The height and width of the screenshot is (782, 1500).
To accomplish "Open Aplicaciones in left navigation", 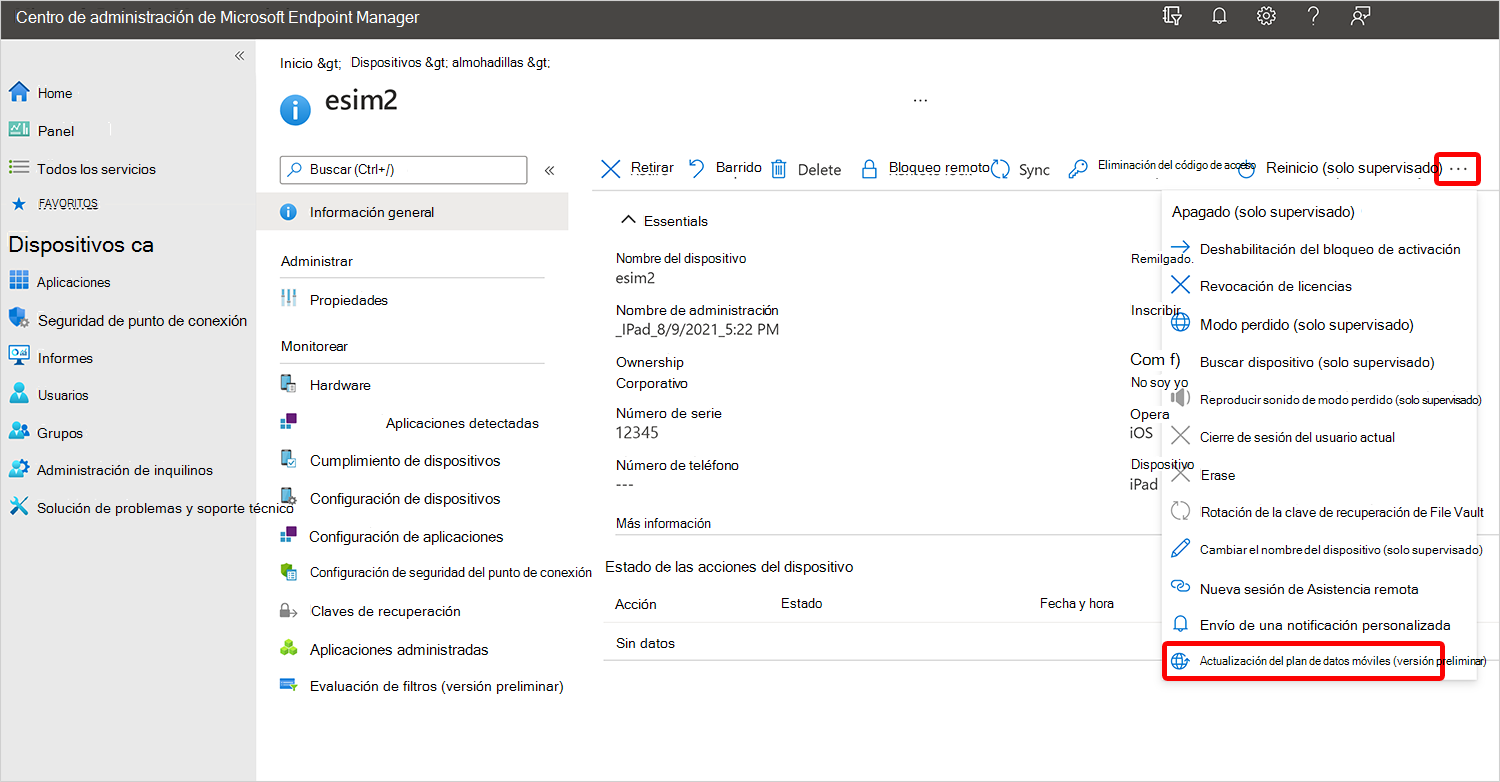I will [74, 282].
